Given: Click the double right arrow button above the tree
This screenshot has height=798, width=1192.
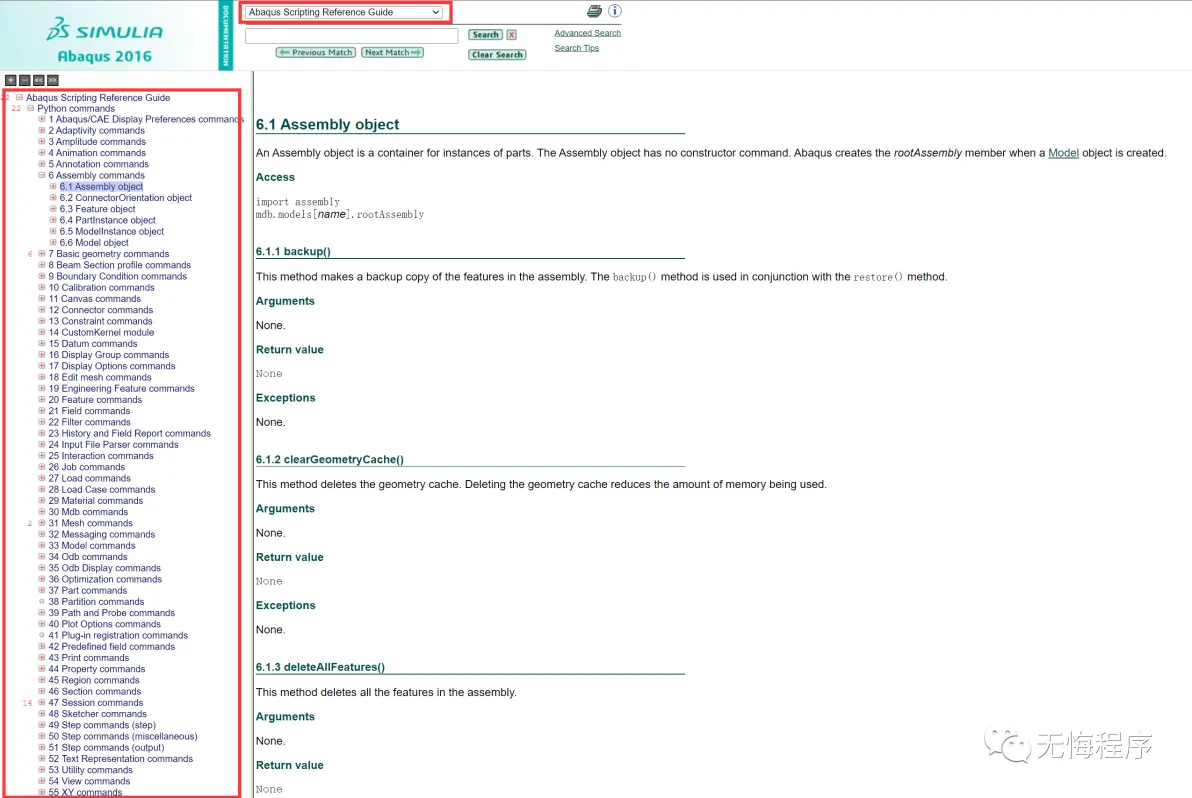Looking at the screenshot, I should [52, 80].
